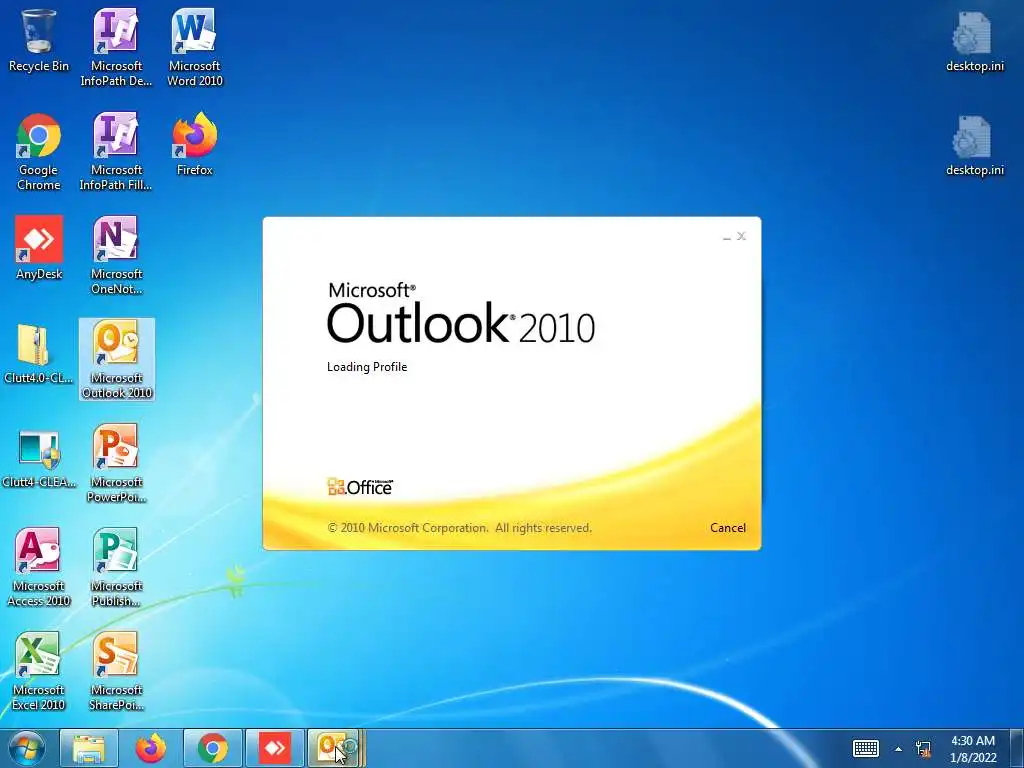The width and height of the screenshot is (1024, 768).
Task: Select Microsoft InfoPath Filler shortcut
Action: 116,152
